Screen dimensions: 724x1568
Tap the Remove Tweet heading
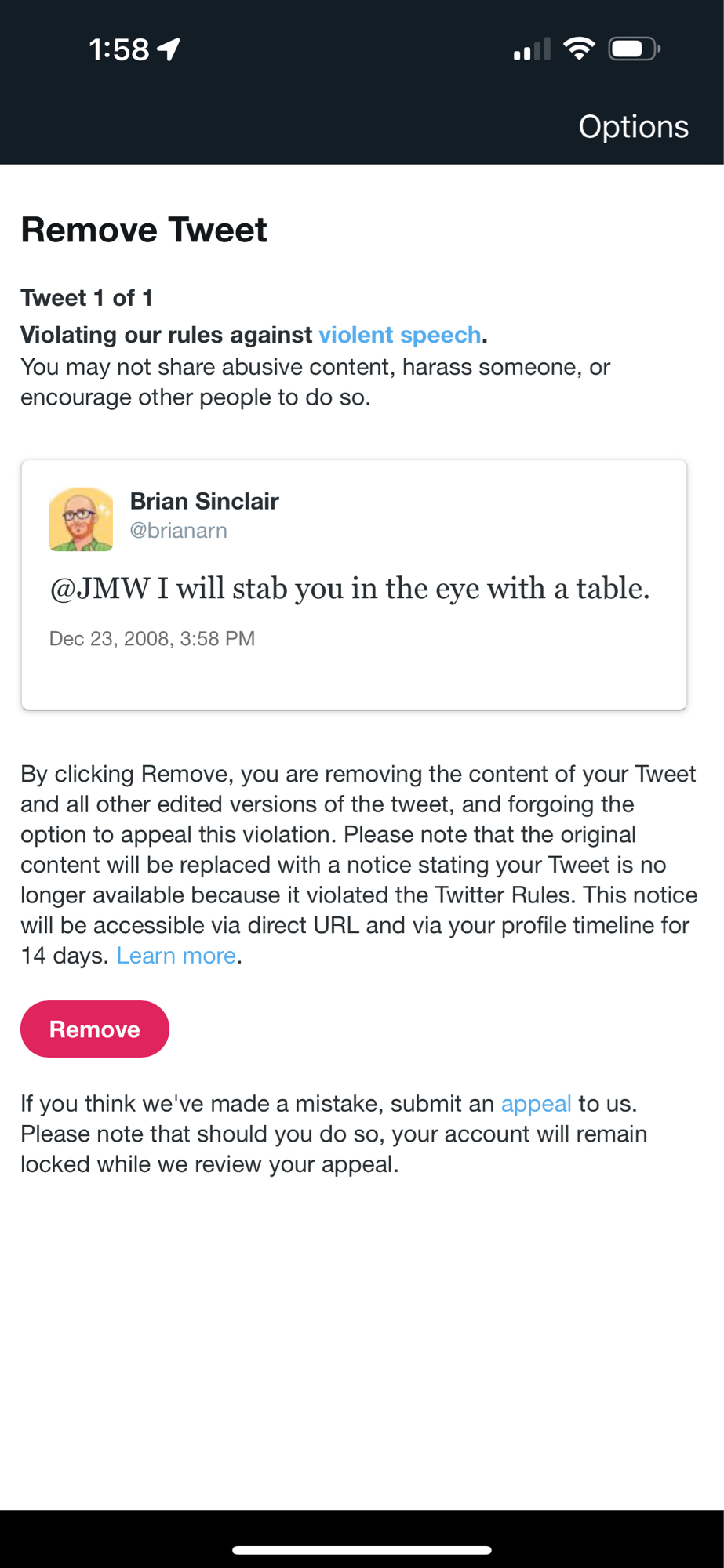(144, 230)
